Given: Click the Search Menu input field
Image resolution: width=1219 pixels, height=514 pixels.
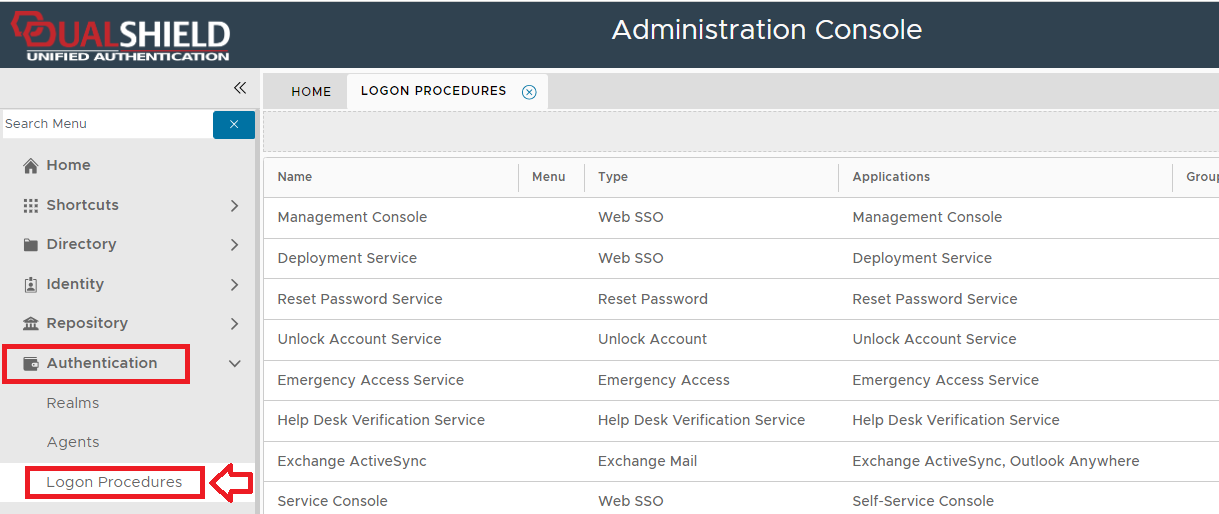Looking at the screenshot, I should (x=107, y=124).
